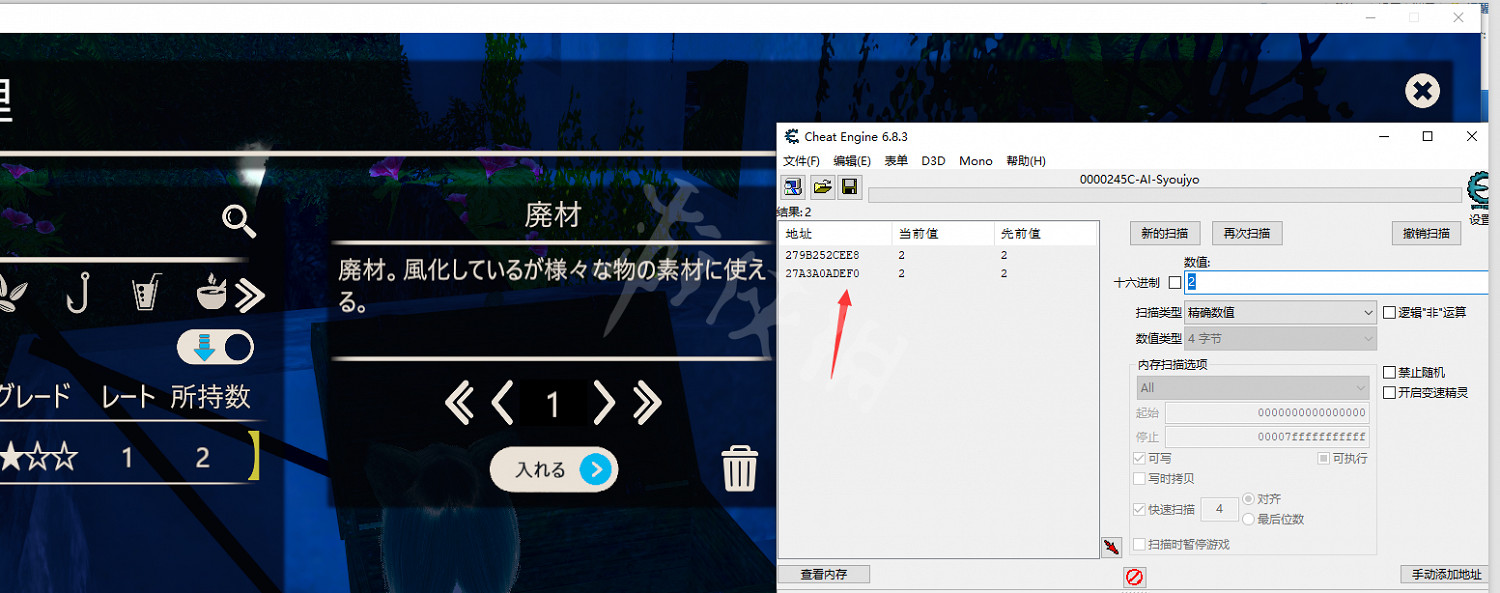Open a saved cheat table via folder icon
The width and height of the screenshot is (1500, 593).
click(822, 187)
